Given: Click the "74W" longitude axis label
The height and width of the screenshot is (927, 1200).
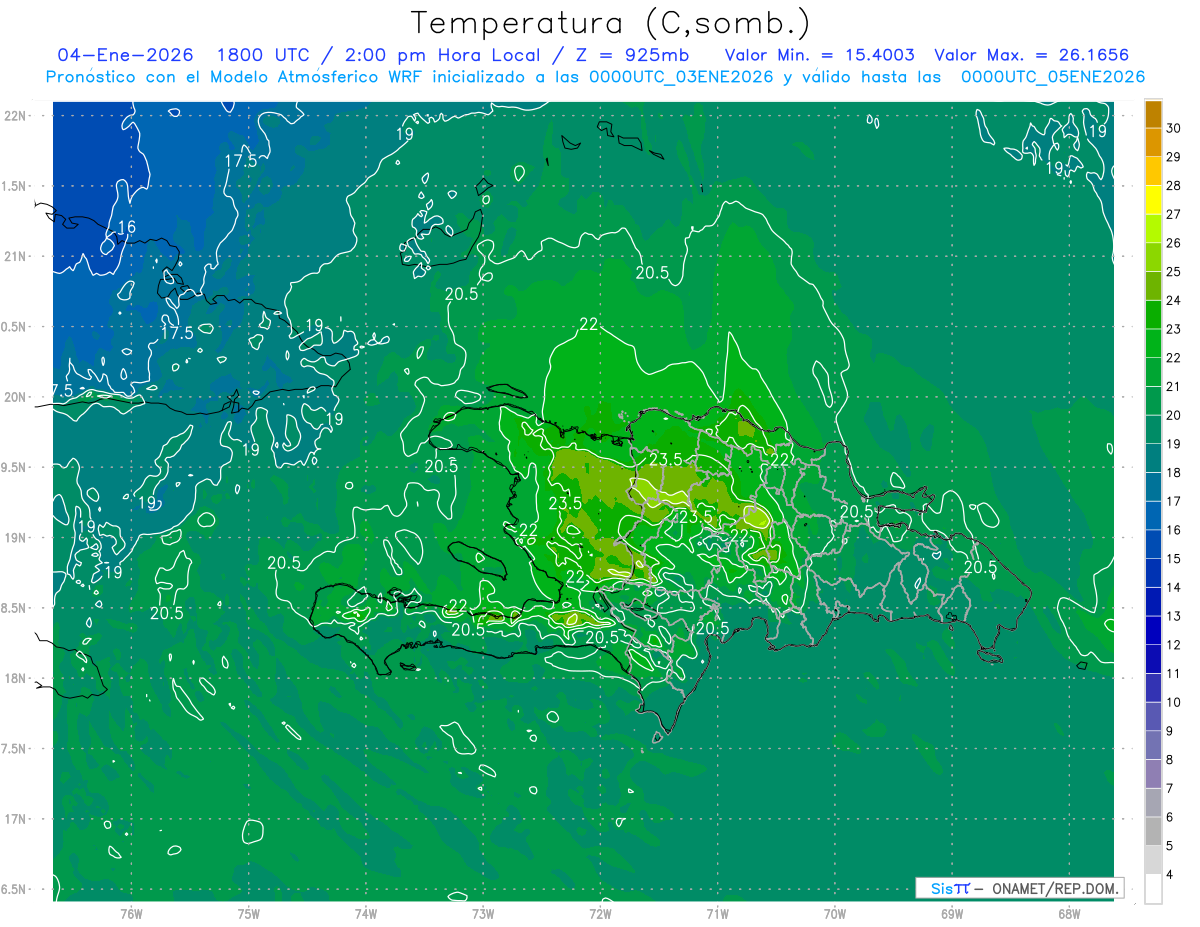Looking at the screenshot, I should 366,913.
